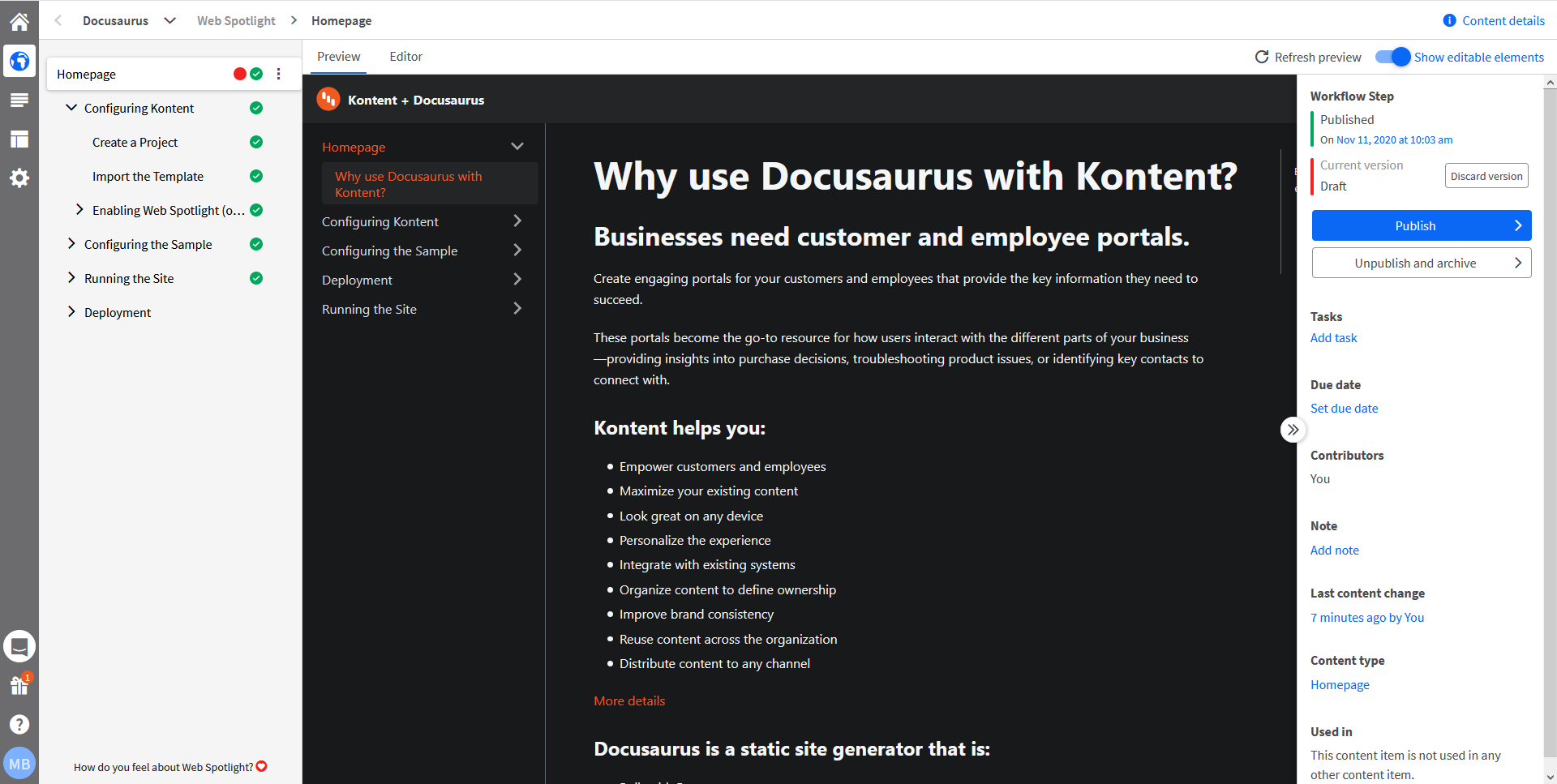1557x784 pixels.
Task: Select the Preview tab
Action: [338, 57]
